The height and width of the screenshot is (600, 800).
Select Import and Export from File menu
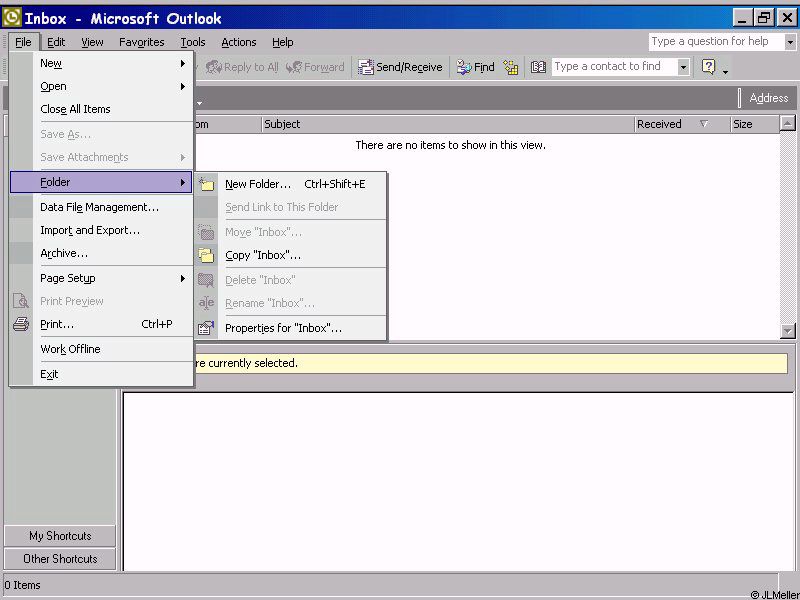pyautogui.click(x=90, y=230)
